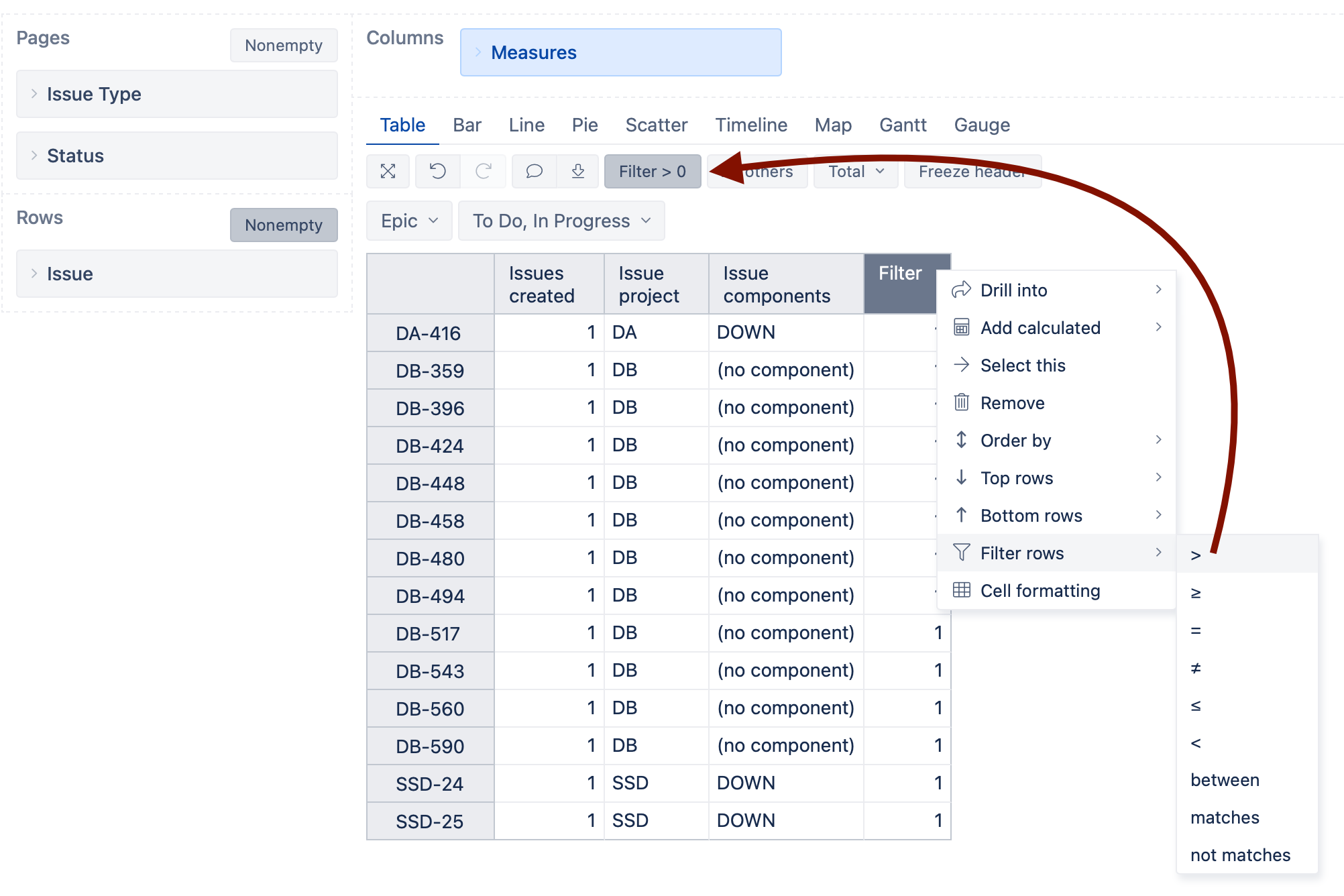Toggle the Freeze header button
Viewport: 1344px width, 896px height.
click(x=972, y=172)
